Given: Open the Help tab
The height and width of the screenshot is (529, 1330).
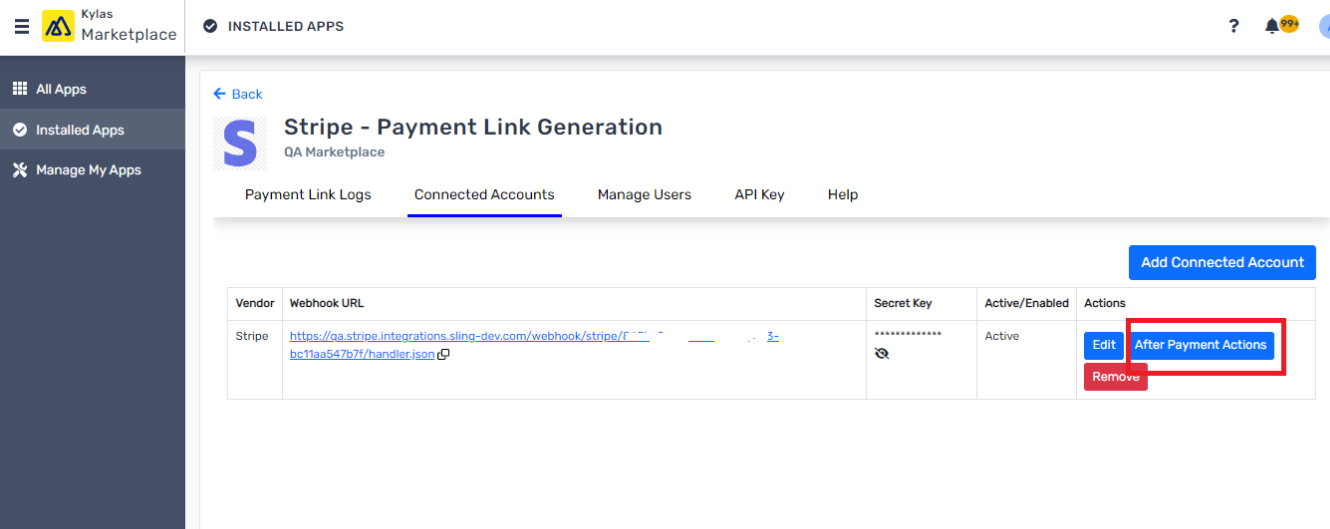Looking at the screenshot, I should 843,195.
